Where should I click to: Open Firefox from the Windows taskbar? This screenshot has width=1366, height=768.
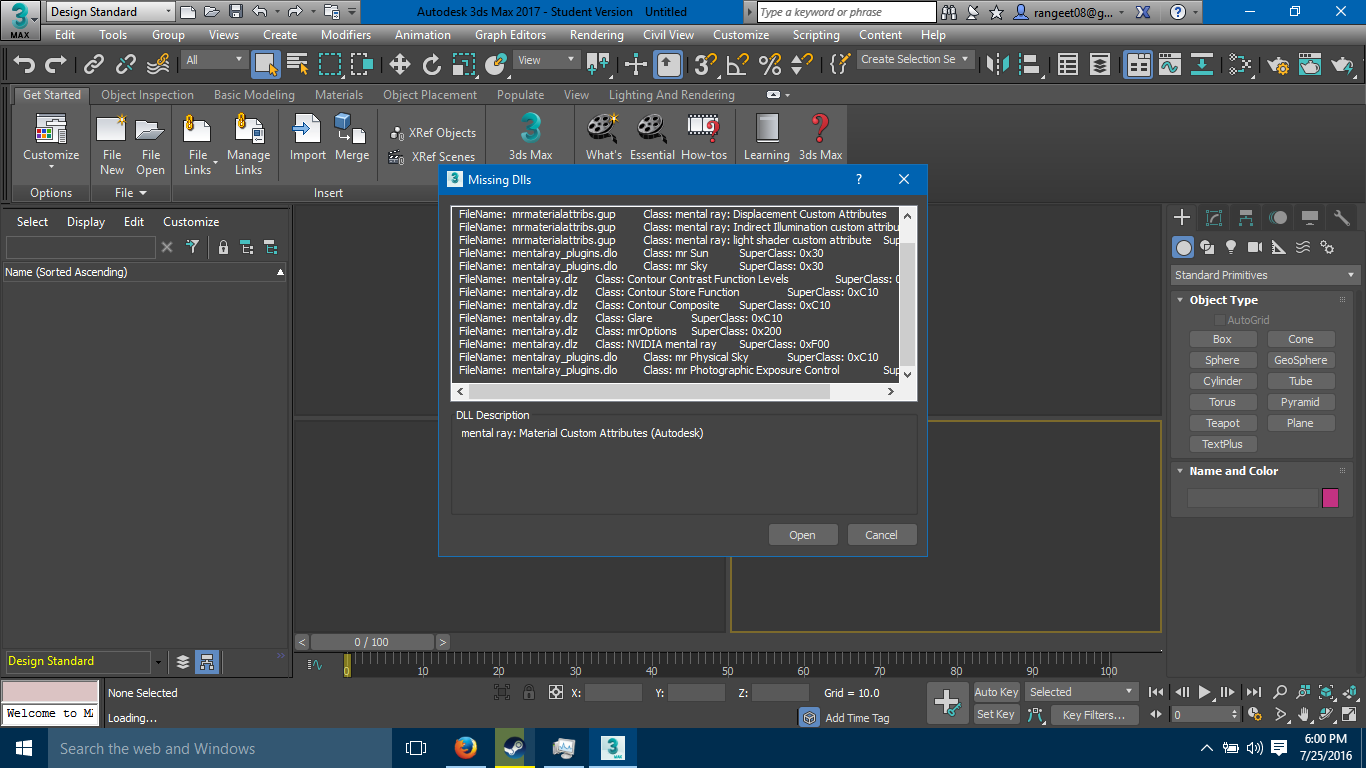[466, 748]
